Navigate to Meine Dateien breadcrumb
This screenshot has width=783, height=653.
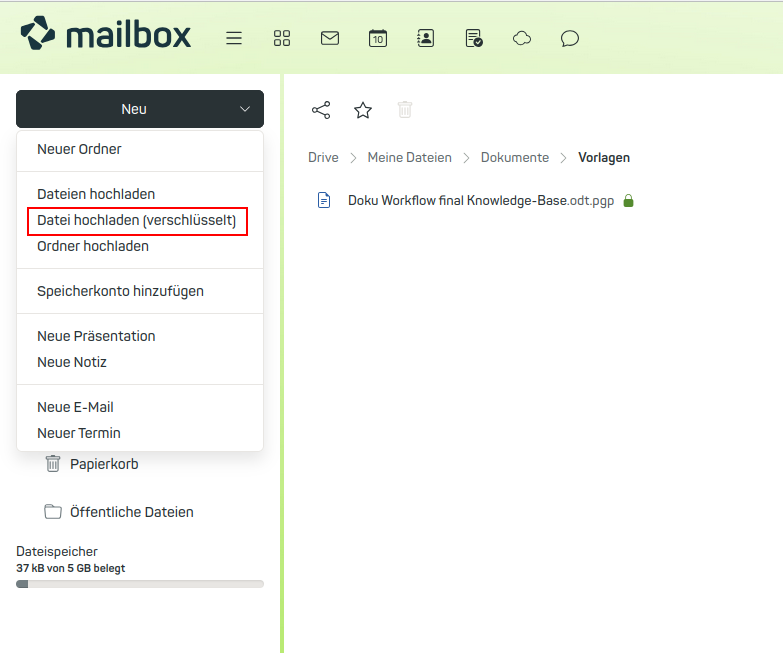(409, 157)
